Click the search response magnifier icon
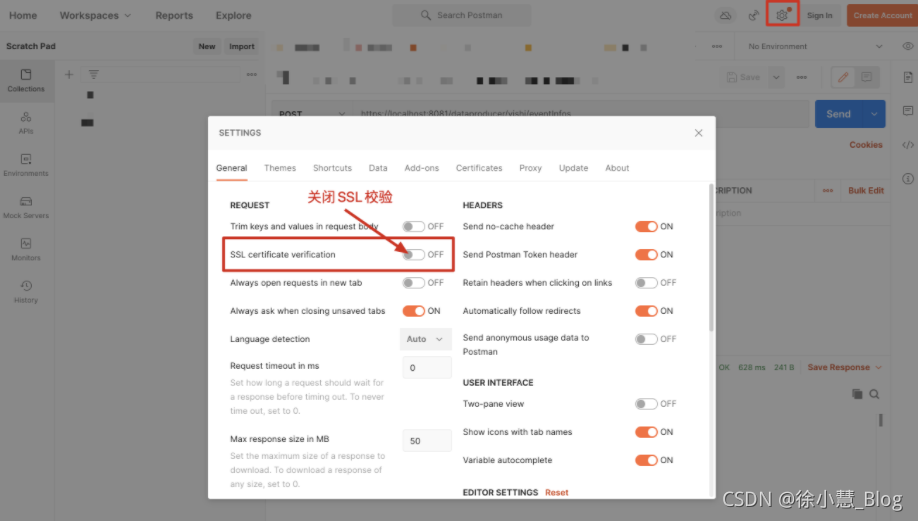 [x=874, y=394]
